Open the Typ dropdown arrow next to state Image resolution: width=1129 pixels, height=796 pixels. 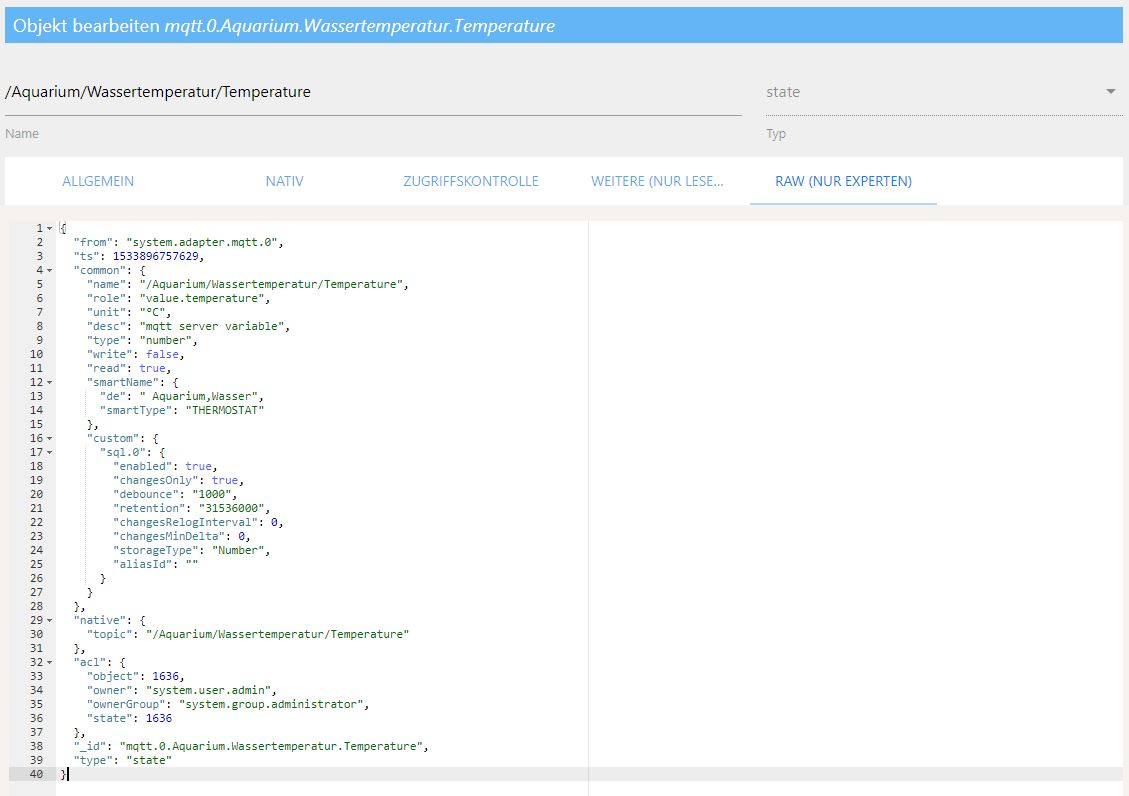tap(1110, 91)
